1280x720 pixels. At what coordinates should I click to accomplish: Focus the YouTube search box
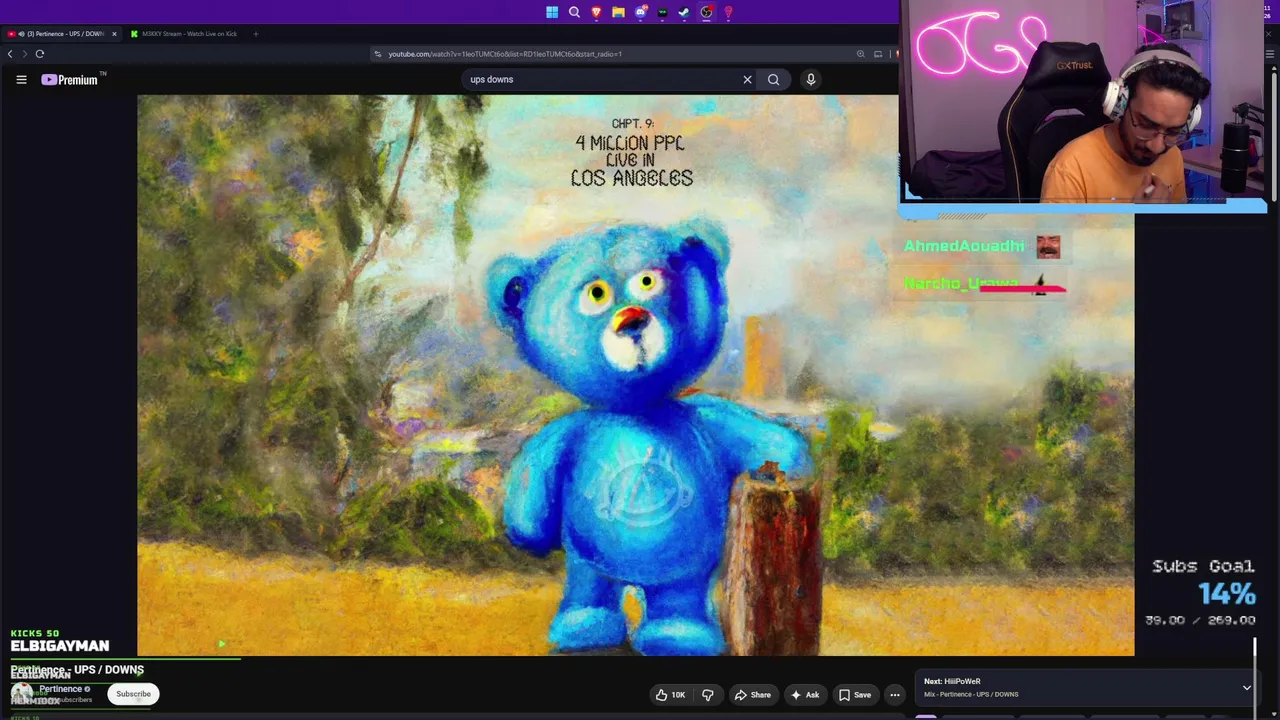[600, 79]
